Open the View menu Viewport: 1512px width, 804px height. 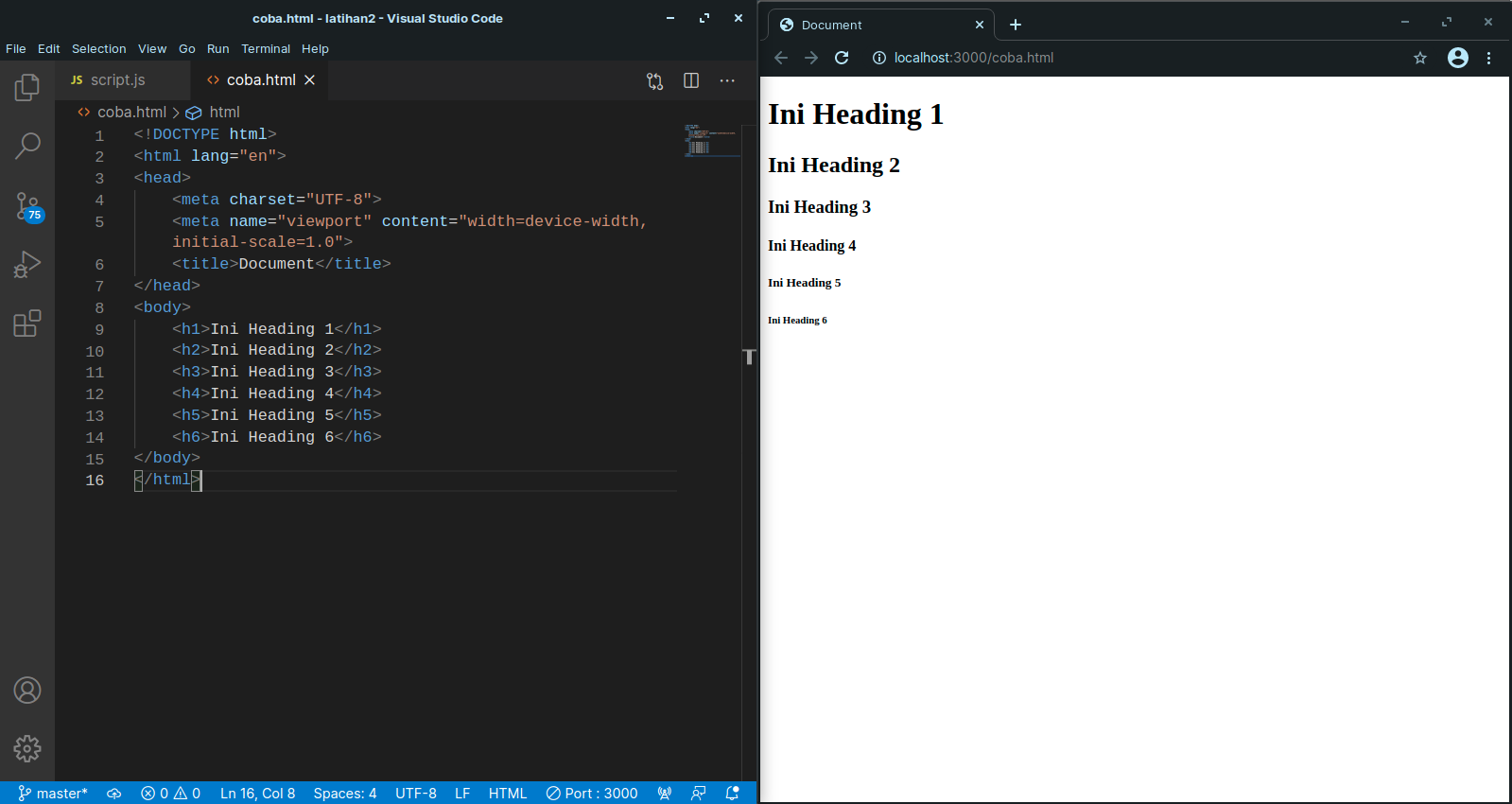point(152,49)
